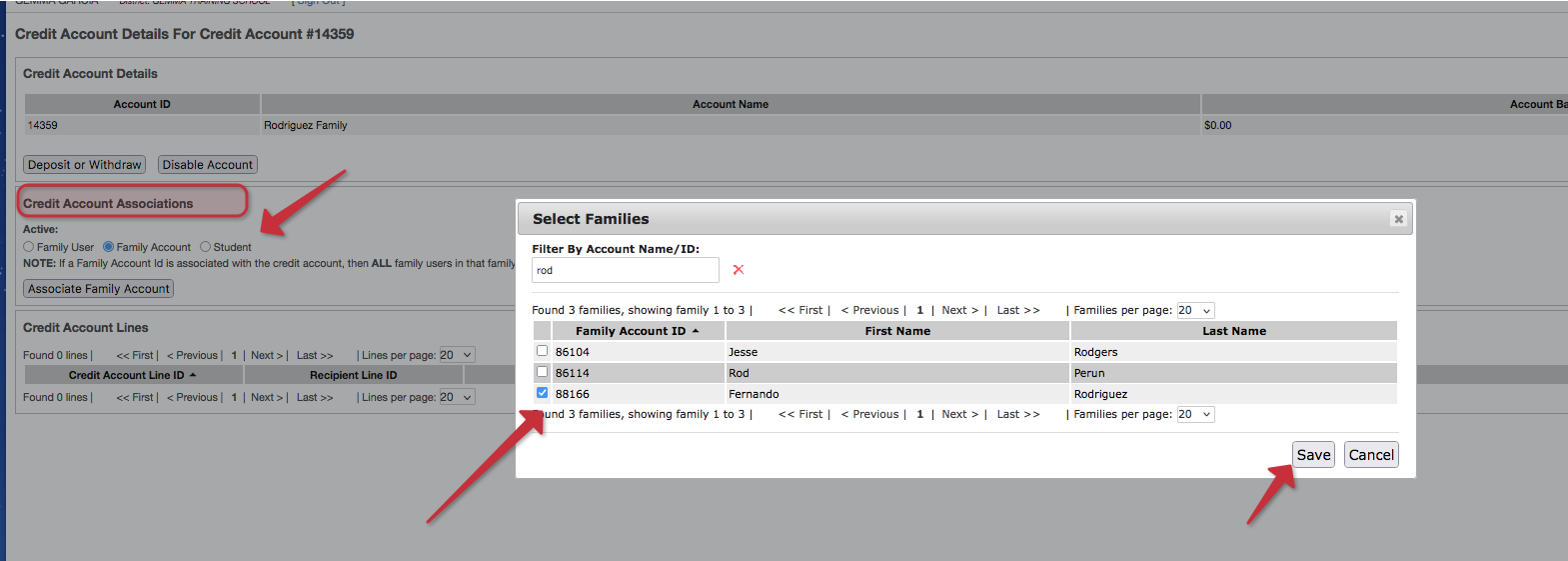Open bottom Families per page dropdown in dialog
The height and width of the screenshot is (561, 1568).
tap(1195, 414)
